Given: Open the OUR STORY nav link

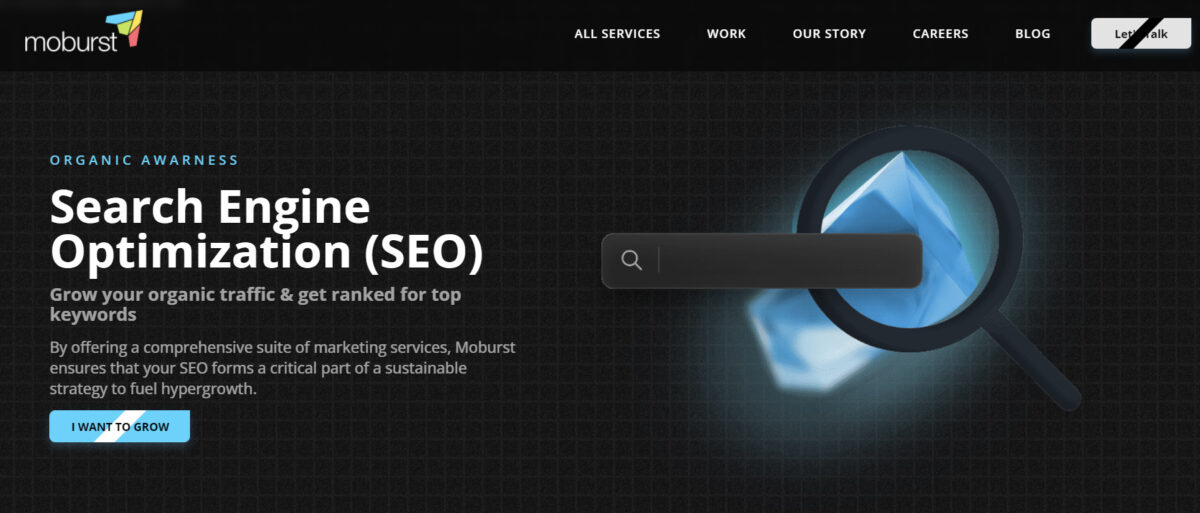Looking at the screenshot, I should click(x=829, y=34).
